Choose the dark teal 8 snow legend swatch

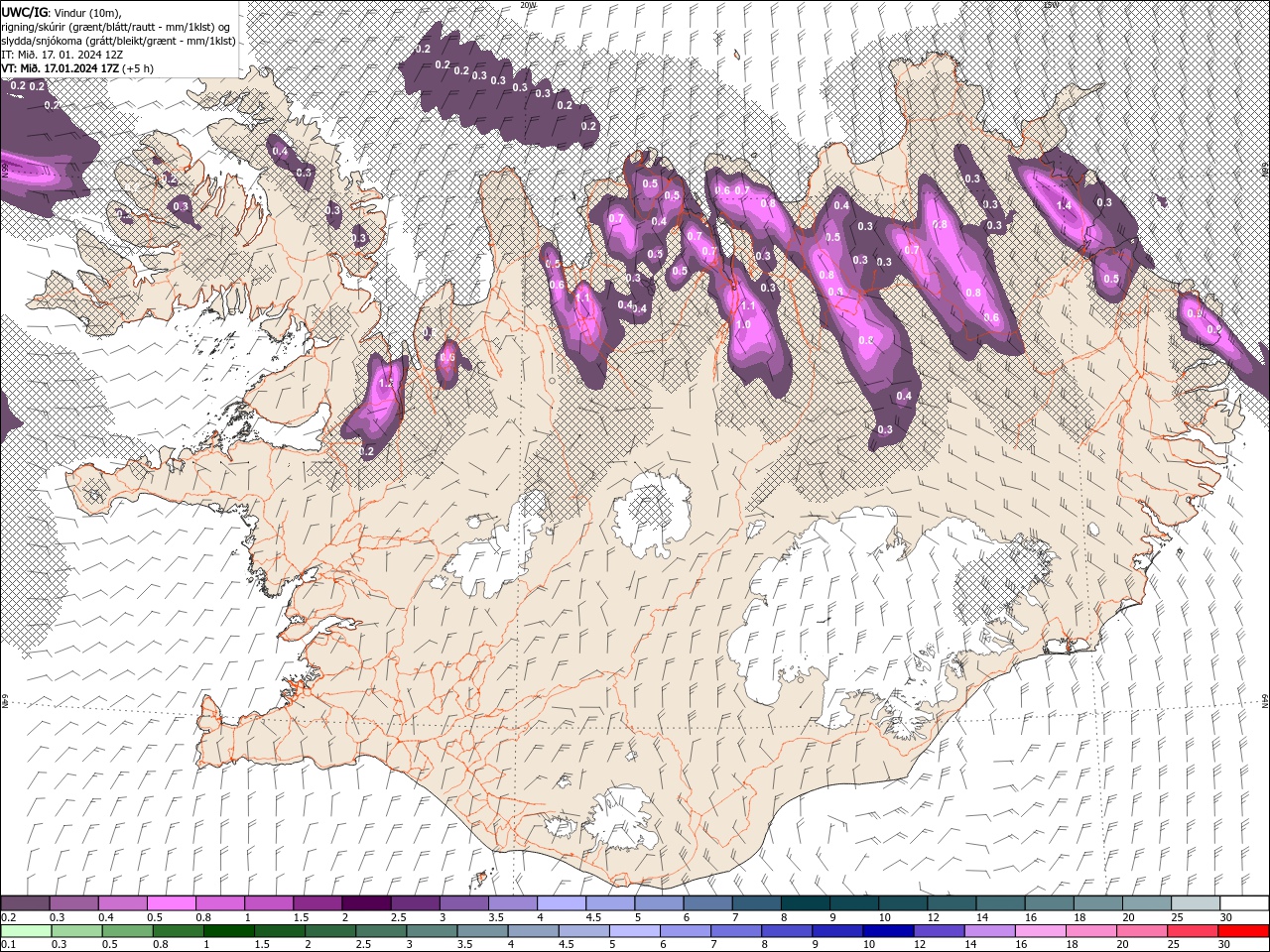pos(804,903)
